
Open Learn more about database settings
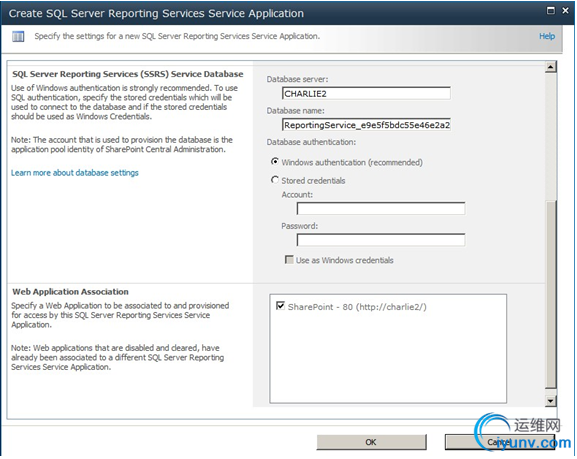(x=75, y=173)
